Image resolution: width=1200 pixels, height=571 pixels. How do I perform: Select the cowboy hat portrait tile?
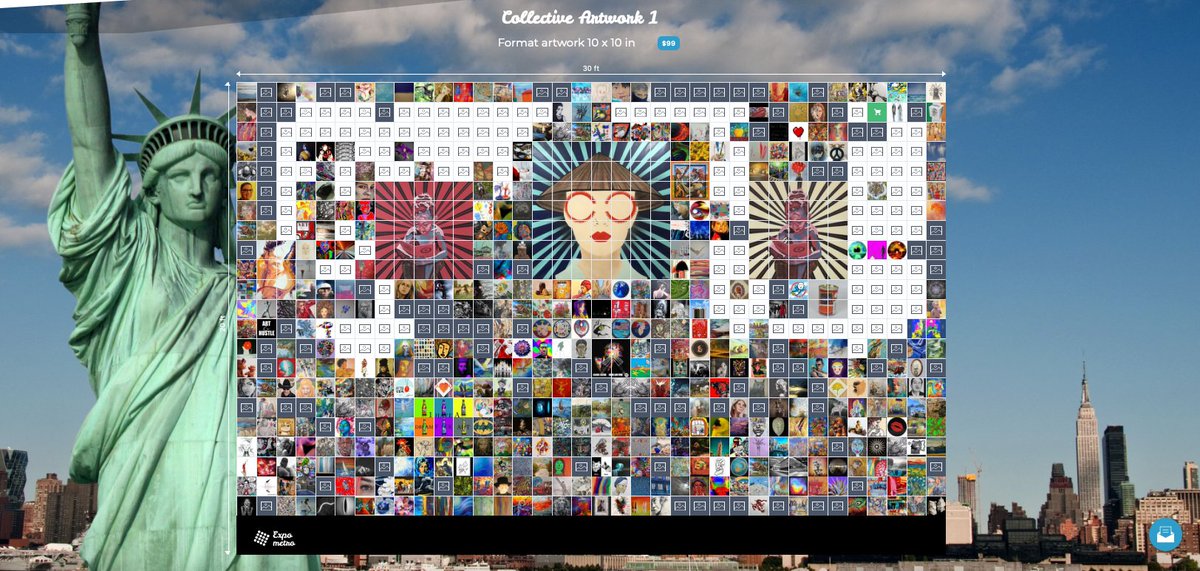pyautogui.click(x=286, y=388)
